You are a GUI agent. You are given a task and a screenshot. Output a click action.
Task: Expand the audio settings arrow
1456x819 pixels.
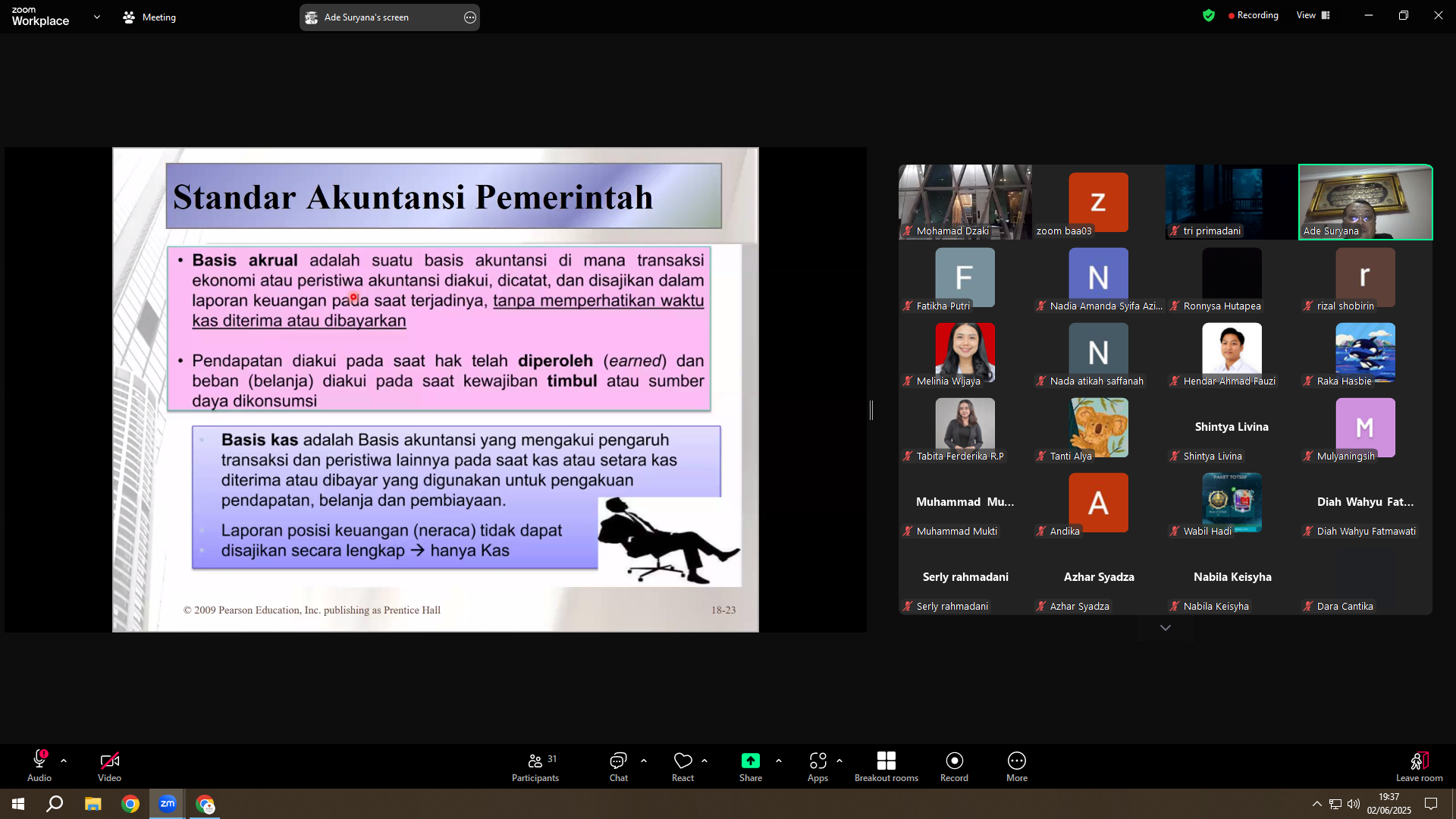(x=64, y=760)
